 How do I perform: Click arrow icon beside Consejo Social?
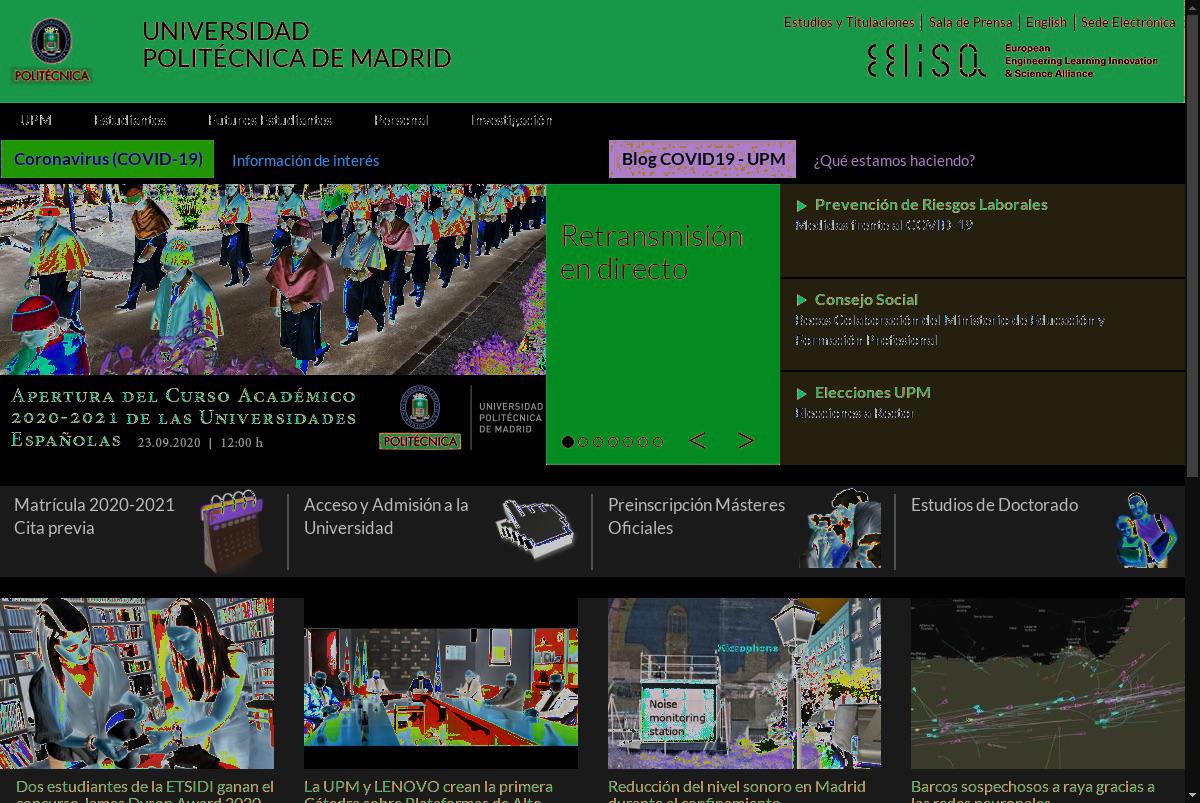[801, 300]
